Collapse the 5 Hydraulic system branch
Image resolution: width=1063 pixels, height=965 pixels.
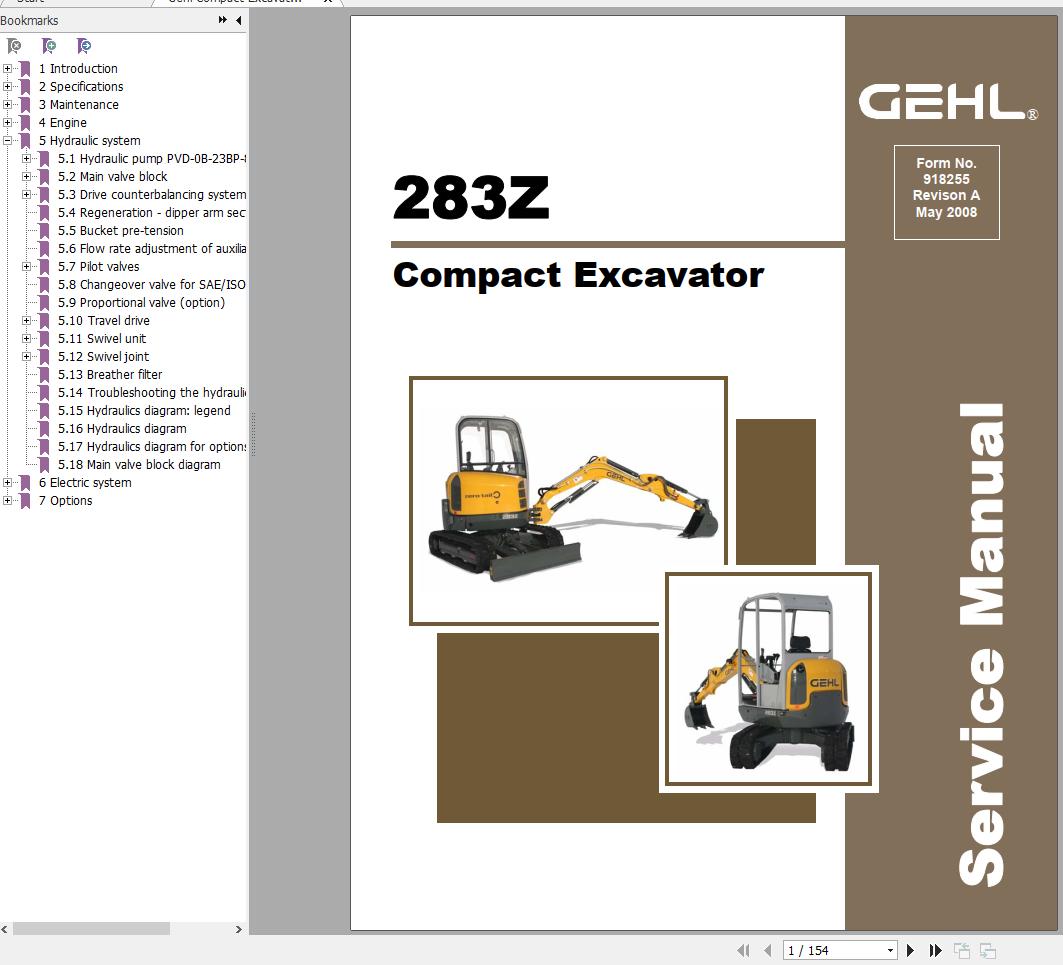pos(8,140)
